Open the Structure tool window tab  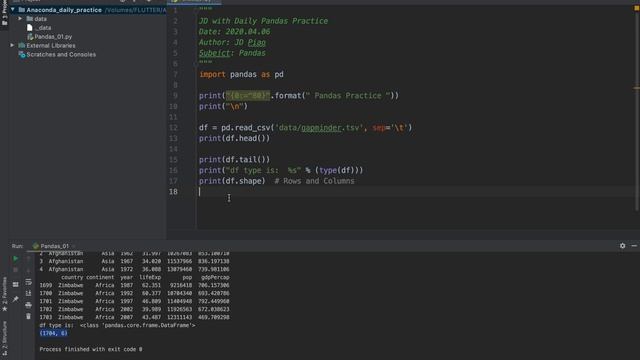pyautogui.click(x=4, y=339)
